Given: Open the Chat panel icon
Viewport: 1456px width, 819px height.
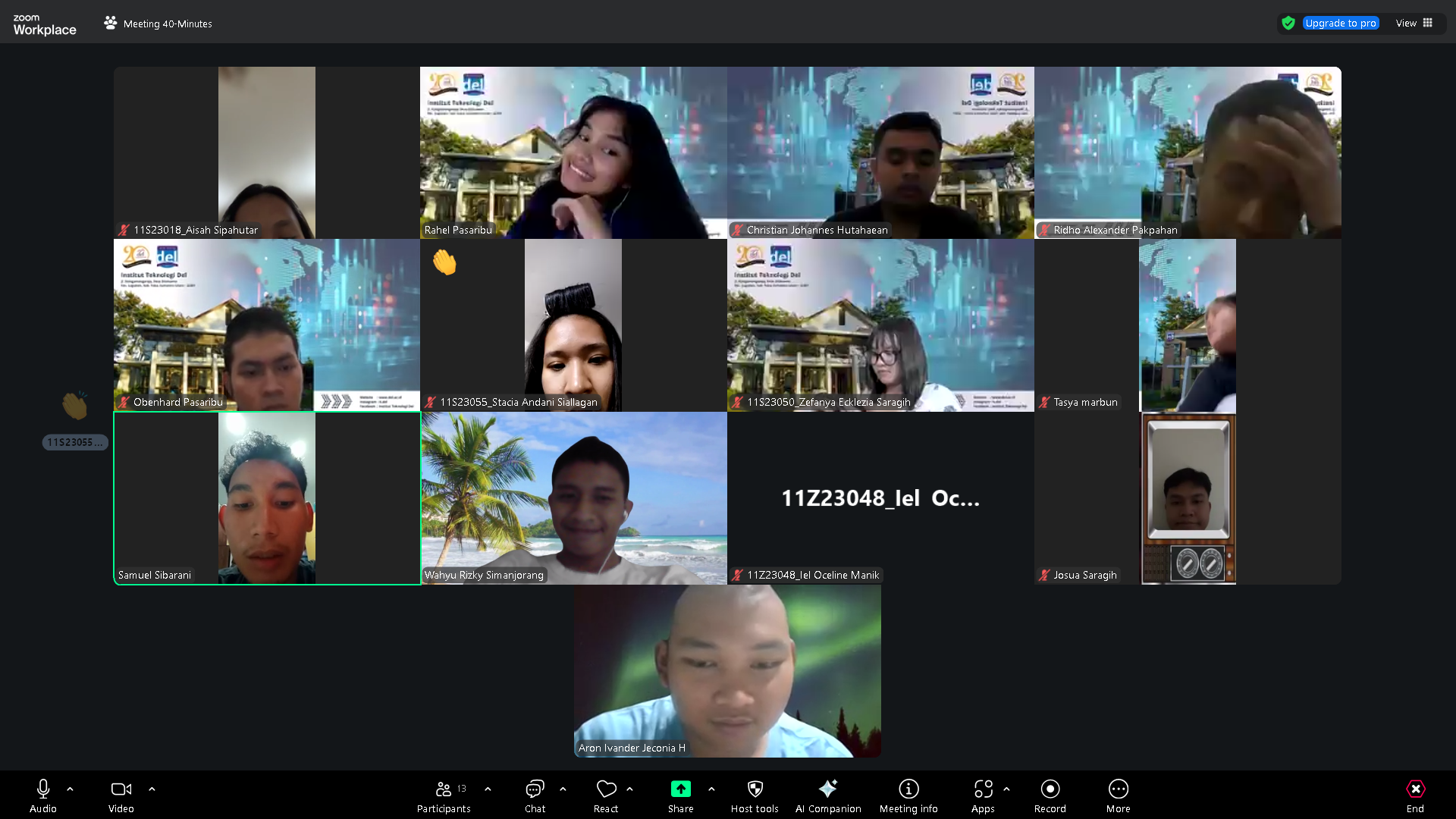Looking at the screenshot, I should pyautogui.click(x=535, y=789).
